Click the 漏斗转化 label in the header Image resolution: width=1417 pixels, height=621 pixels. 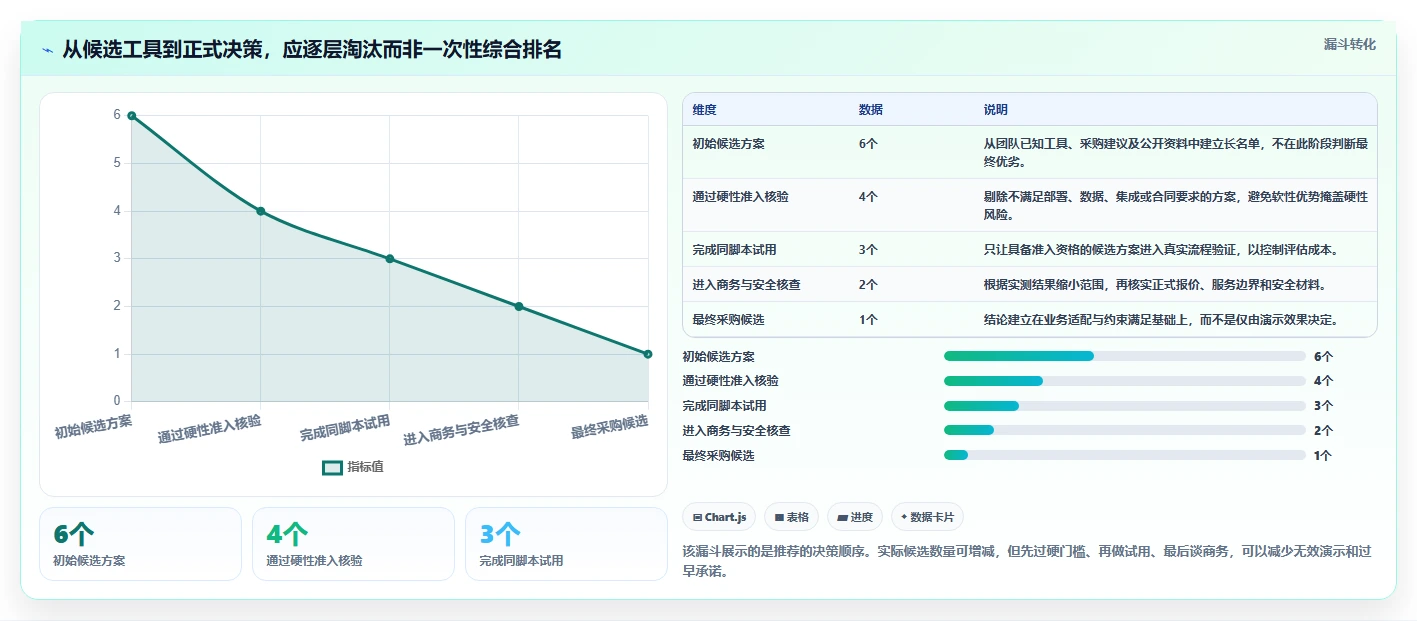click(x=1349, y=44)
